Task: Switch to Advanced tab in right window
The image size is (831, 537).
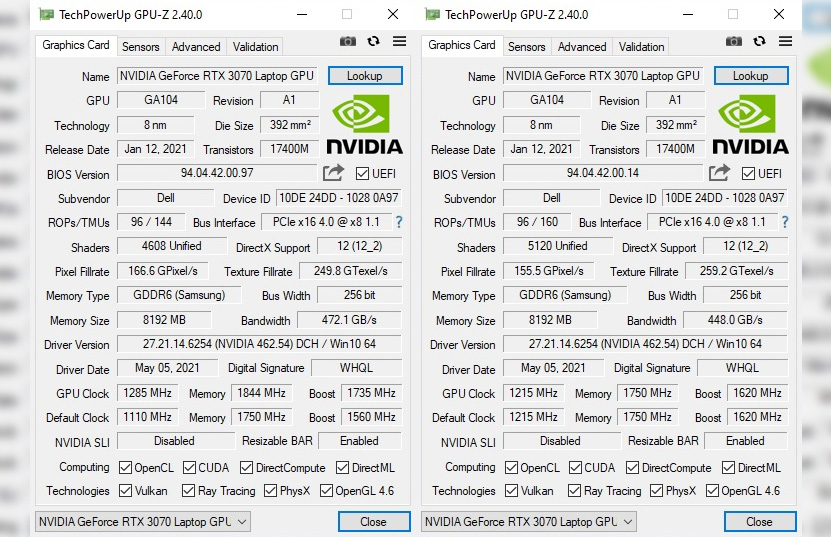Action: (581, 47)
